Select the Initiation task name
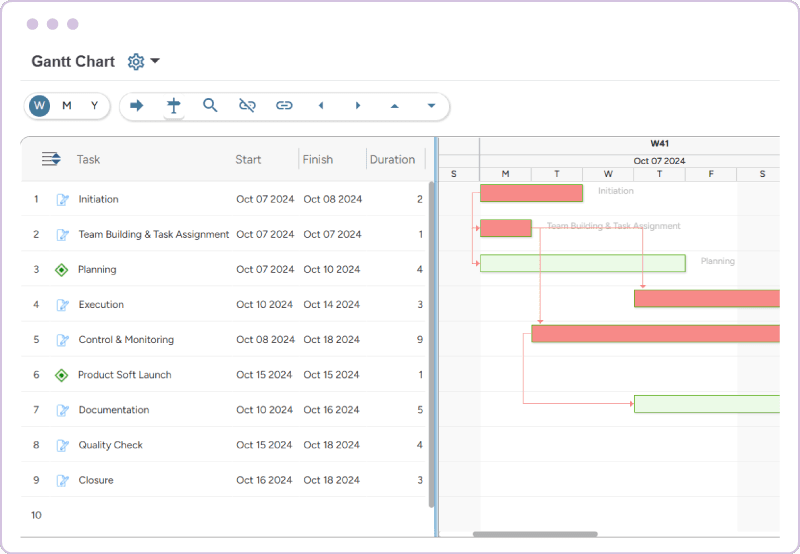Screen dimensions: 800x554 98,199
